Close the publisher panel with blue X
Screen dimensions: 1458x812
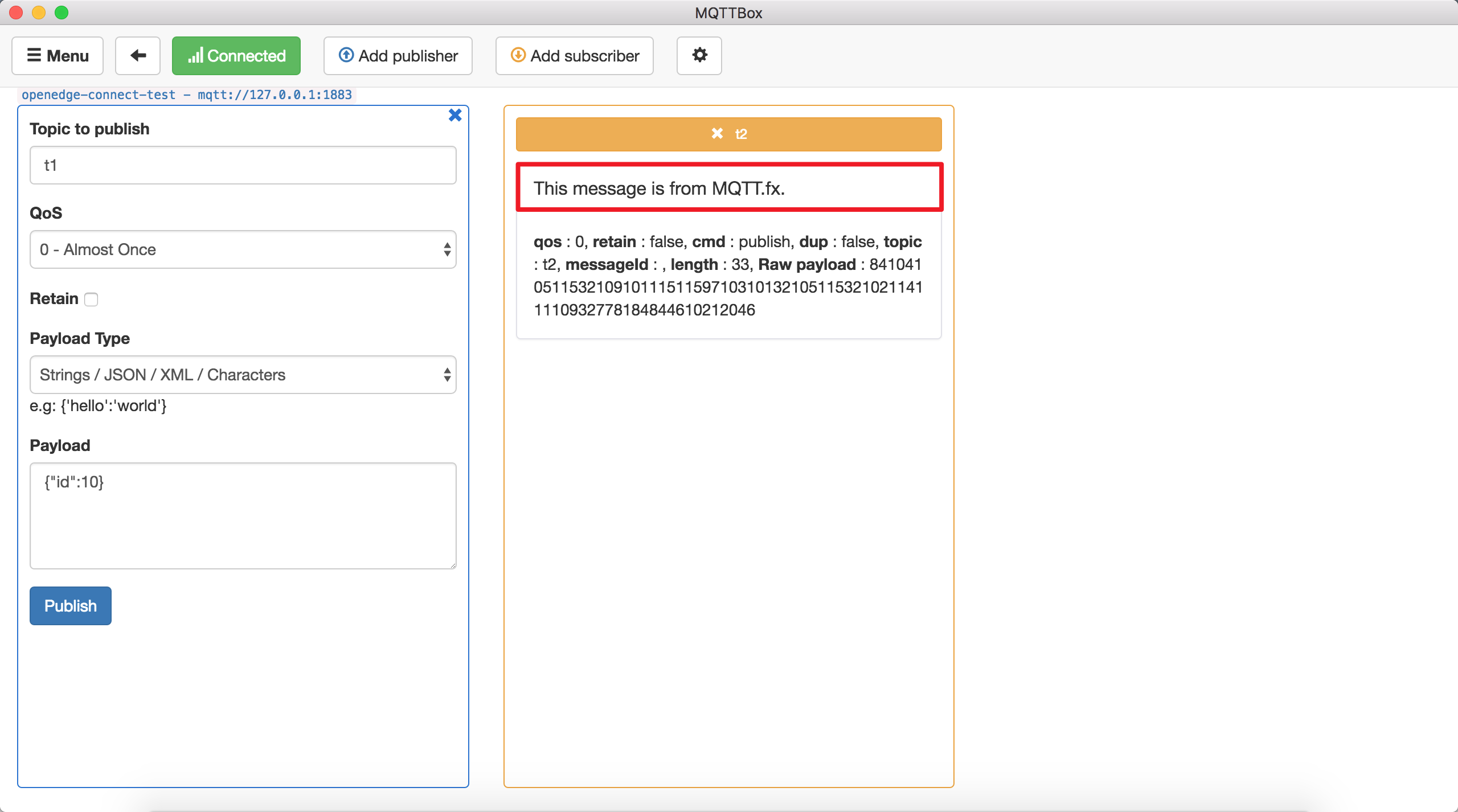click(x=455, y=116)
